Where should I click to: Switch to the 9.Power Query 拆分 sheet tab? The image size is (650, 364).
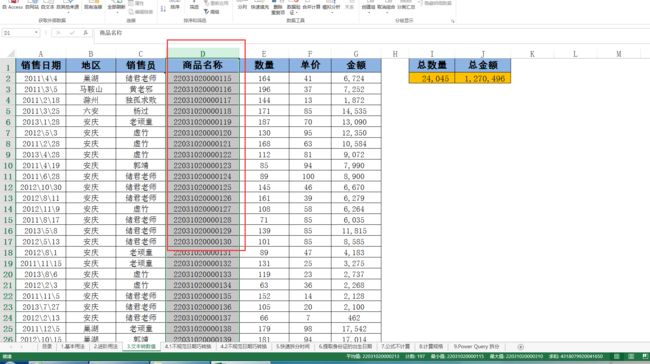(476, 347)
